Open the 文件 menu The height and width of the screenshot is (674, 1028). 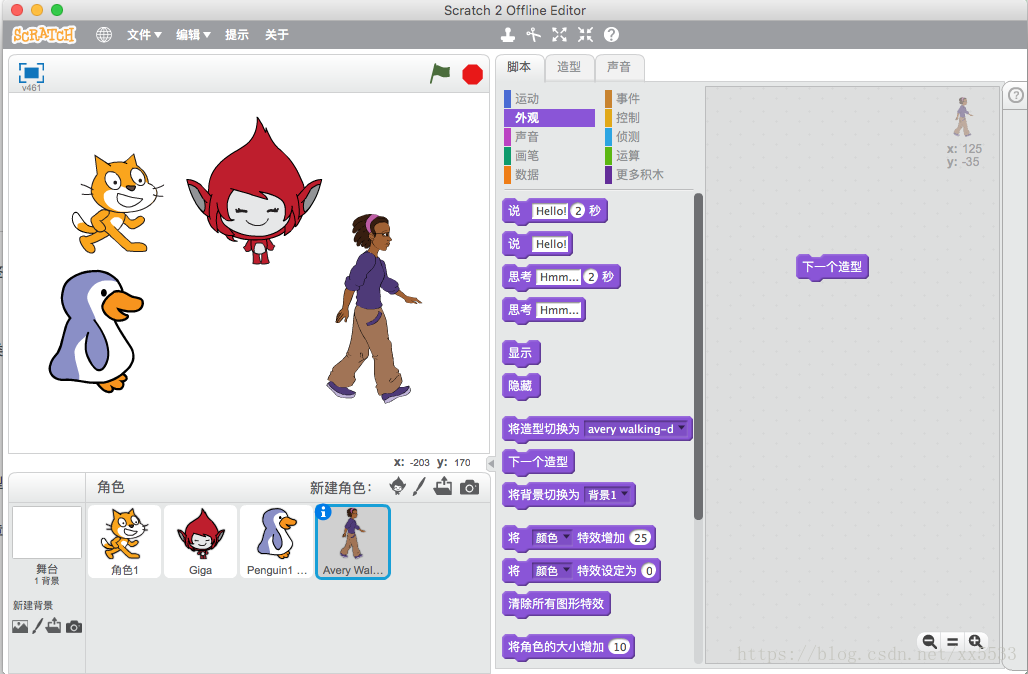click(144, 35)
